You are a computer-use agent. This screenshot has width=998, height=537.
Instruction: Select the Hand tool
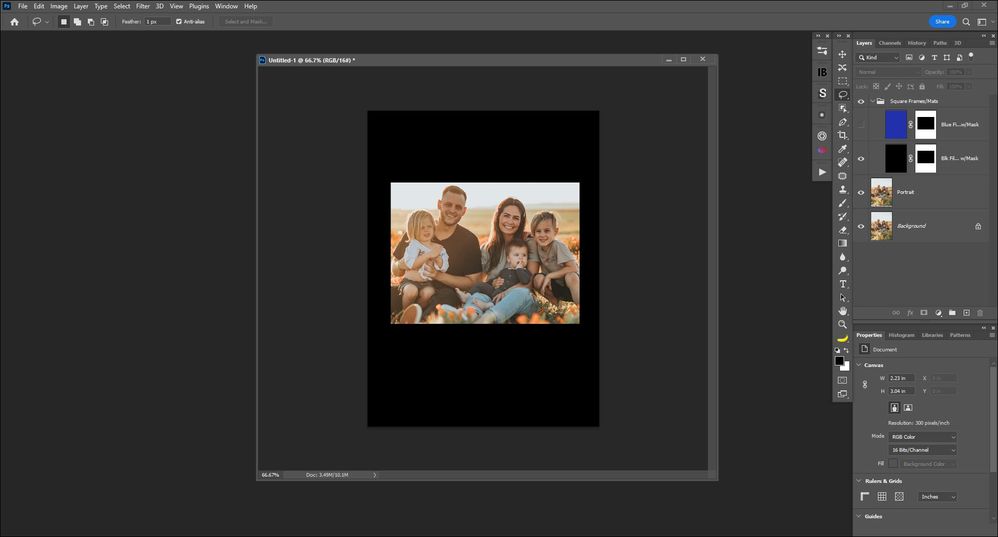click(842, 310)
